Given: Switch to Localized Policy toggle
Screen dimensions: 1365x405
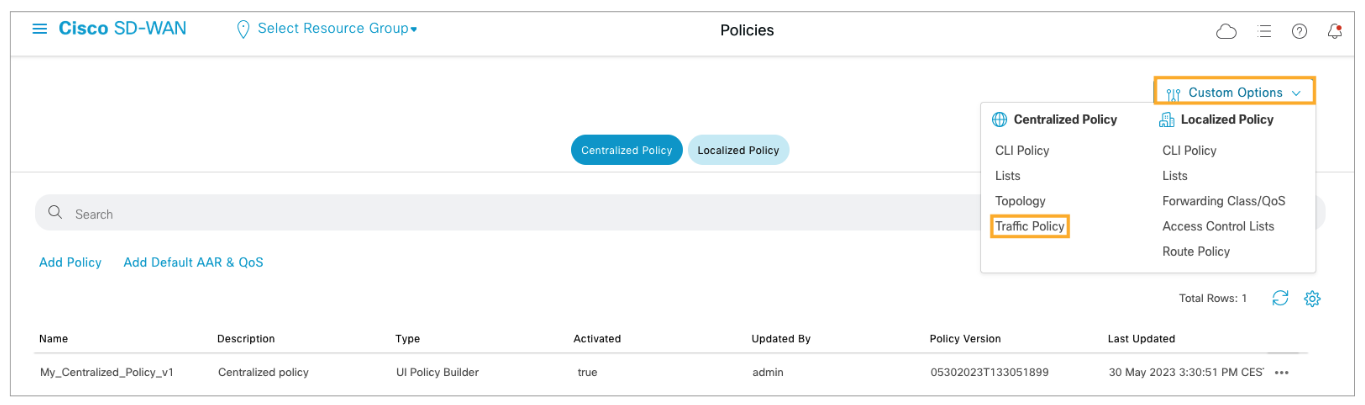Looking at the screenshot, I should [738, 150].
